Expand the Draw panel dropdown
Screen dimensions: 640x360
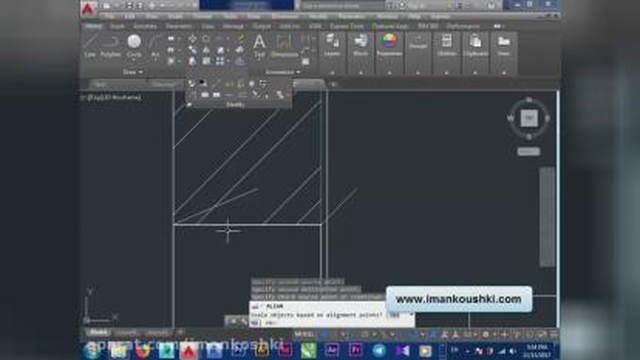click(133, 72)
